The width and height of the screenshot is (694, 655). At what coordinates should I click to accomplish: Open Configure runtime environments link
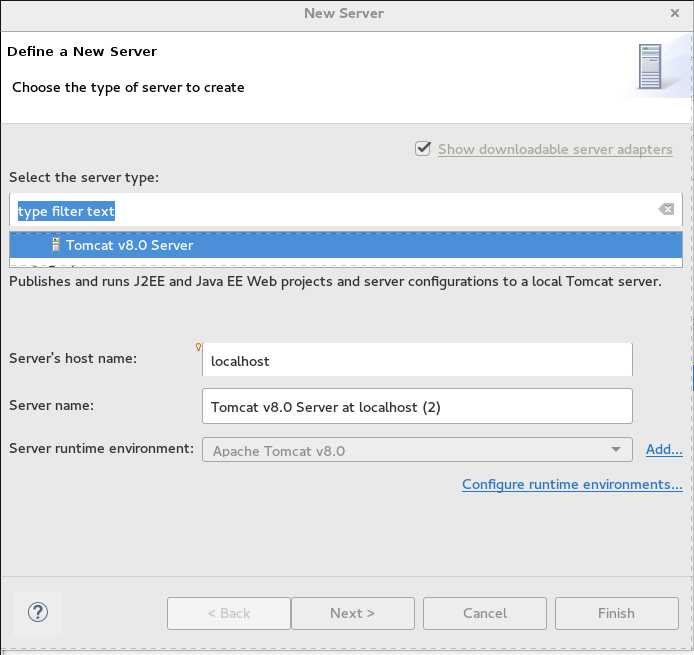click(572, 485)
